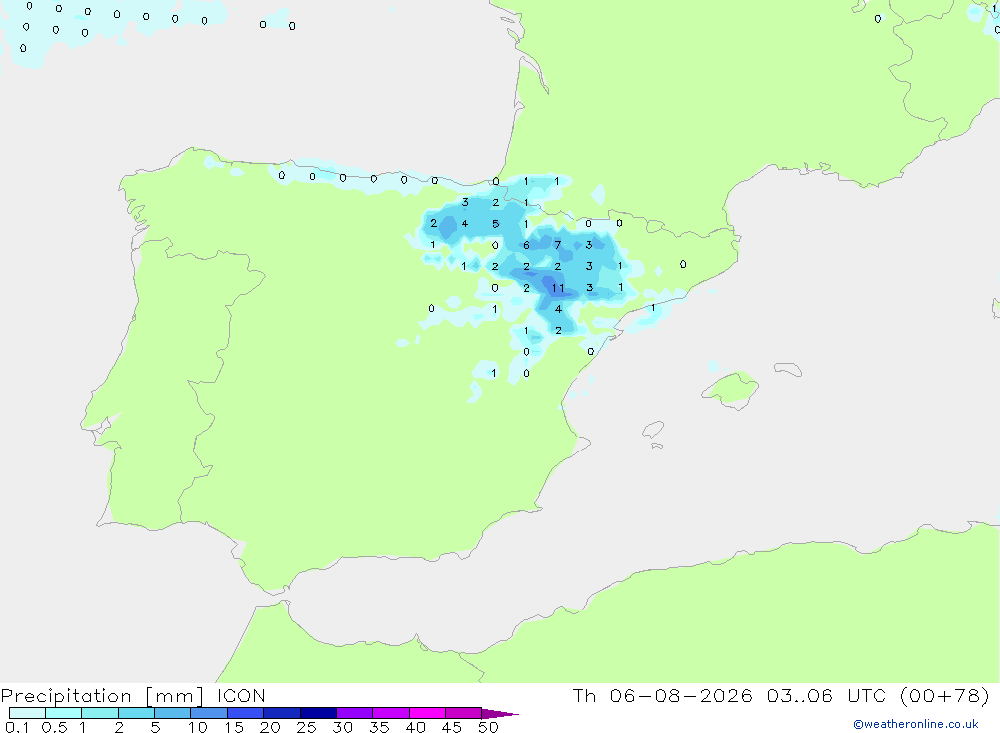Image resolution: width=1000 pixels, height=733 pixels.
Task: Click the '20' legend scale label
Action: (270, 727)
